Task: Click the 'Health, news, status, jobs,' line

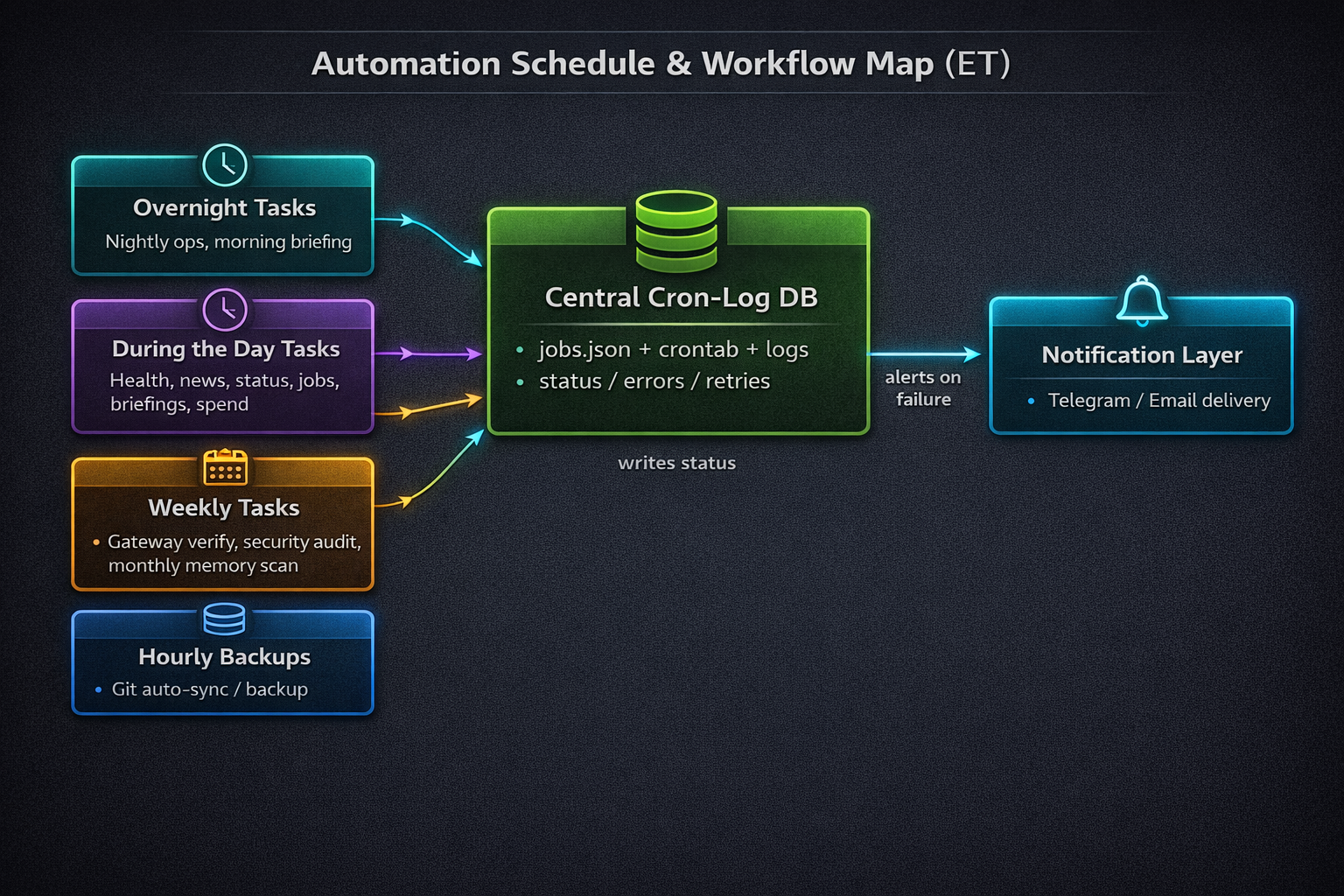Action: pyautogui.click(x=224, y=381)
